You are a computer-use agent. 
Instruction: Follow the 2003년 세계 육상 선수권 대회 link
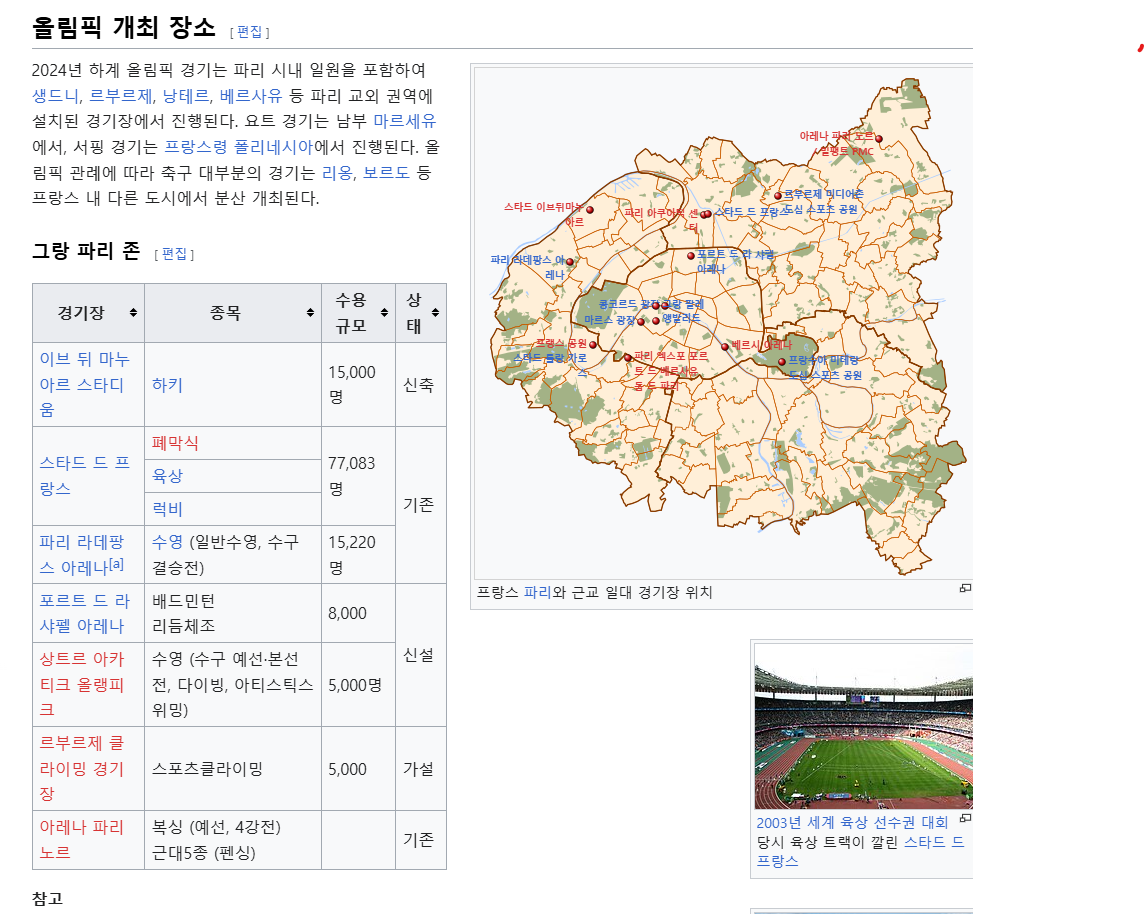850,821
